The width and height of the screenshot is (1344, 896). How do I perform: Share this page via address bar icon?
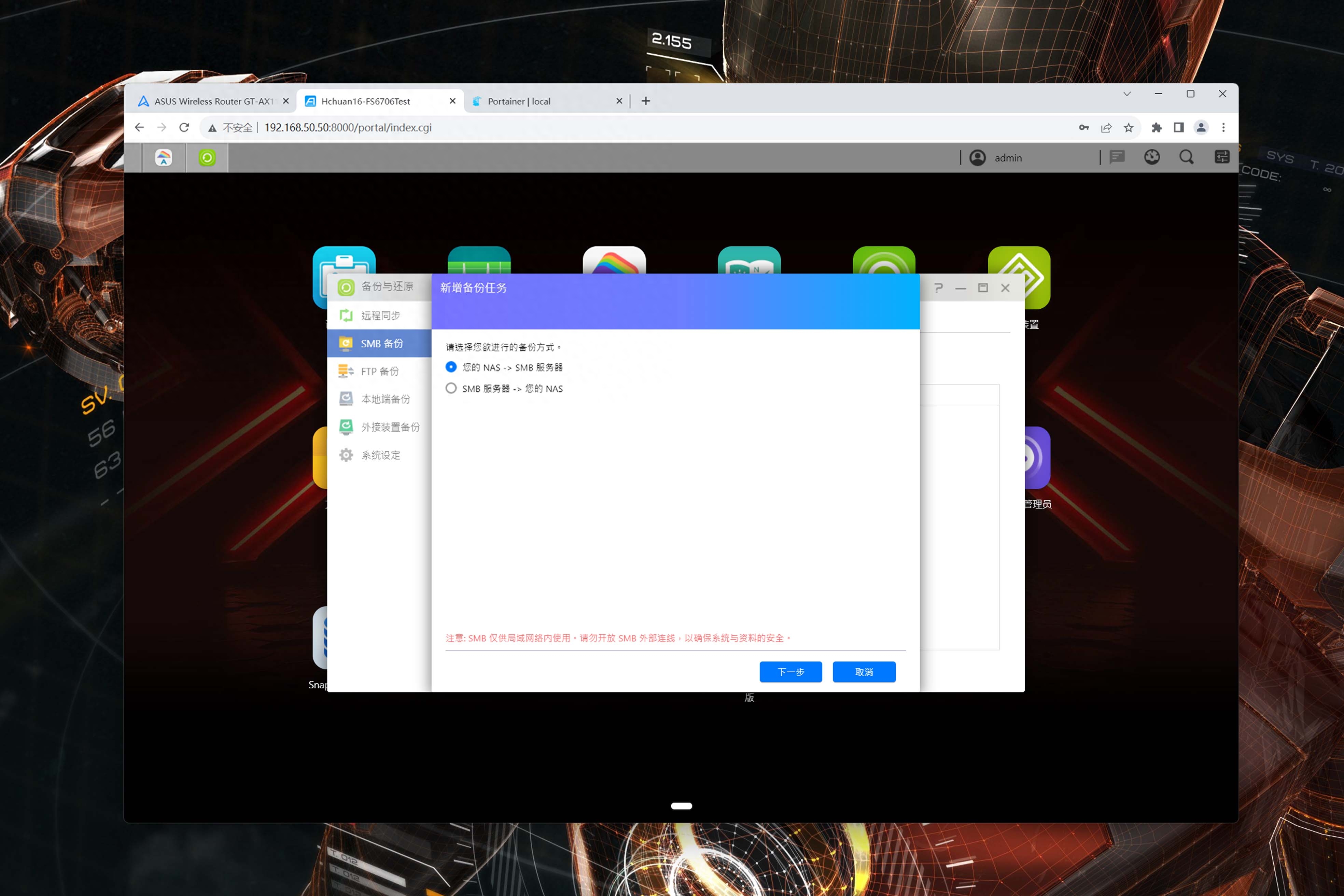pos(1106,127)
